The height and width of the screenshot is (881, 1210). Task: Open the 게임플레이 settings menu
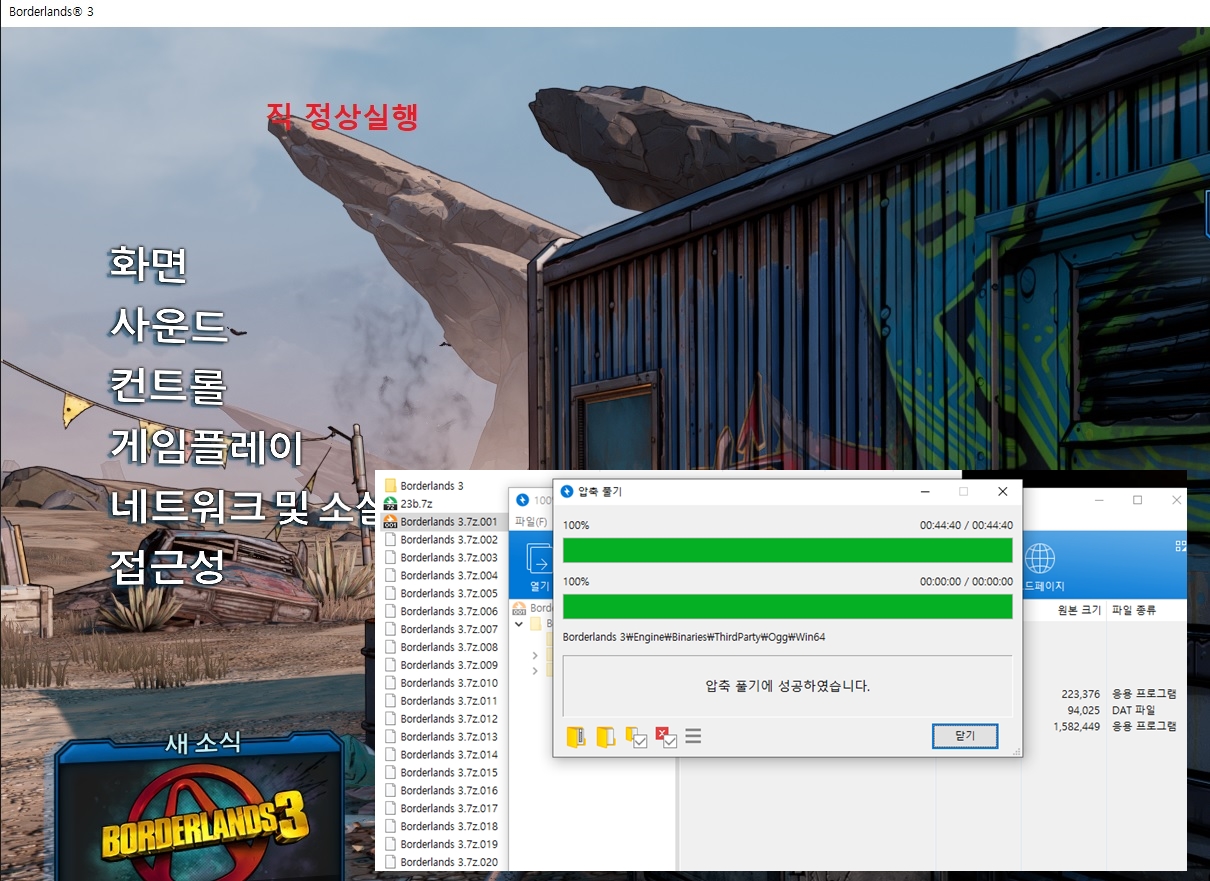(x=206, y=447)
